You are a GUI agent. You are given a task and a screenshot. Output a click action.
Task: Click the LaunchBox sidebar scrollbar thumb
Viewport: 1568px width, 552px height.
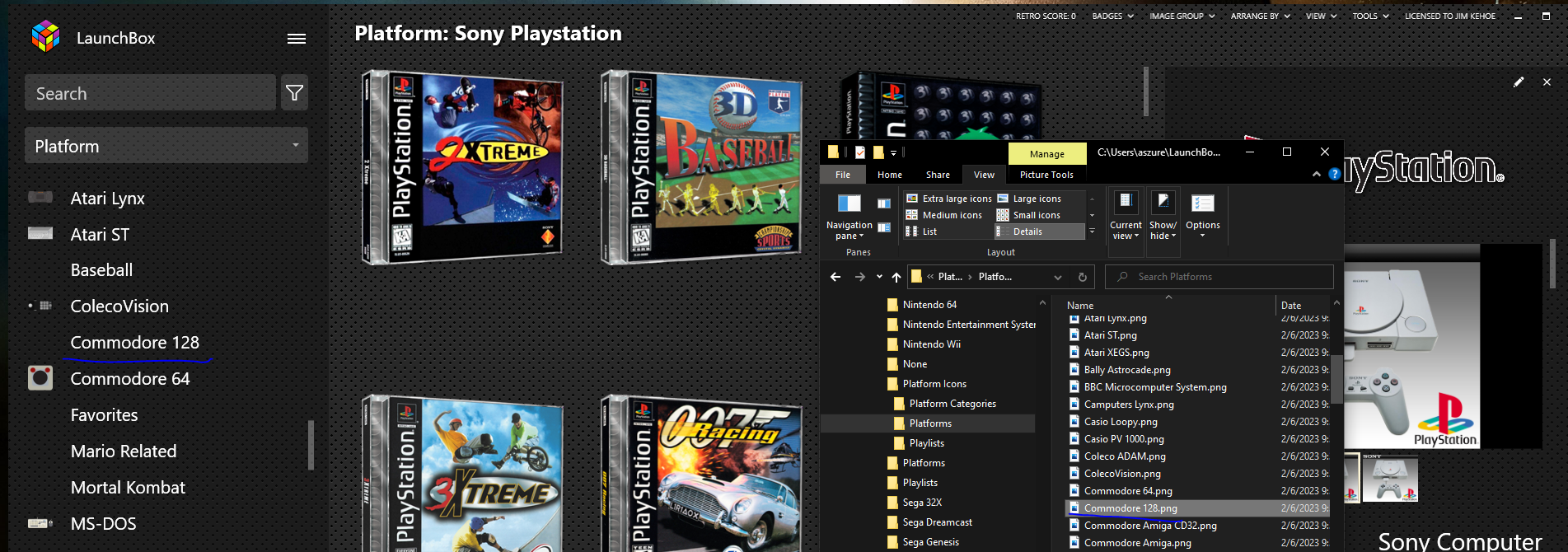coord(311,445)
